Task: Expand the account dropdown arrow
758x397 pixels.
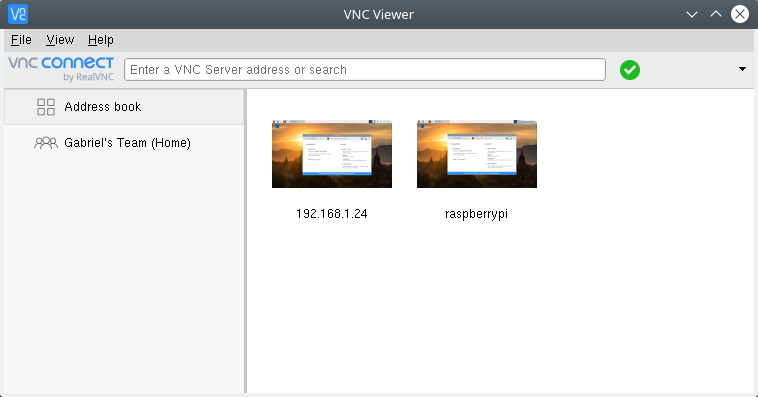Action: coord(743,69)
